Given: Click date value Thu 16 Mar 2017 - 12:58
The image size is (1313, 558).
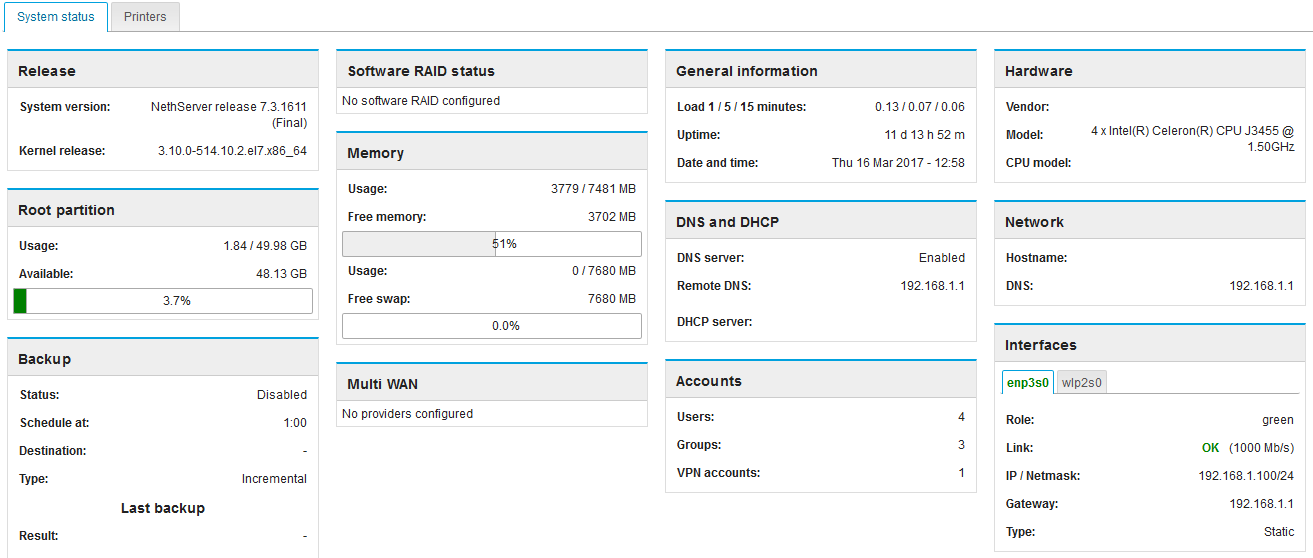Looking at the screenshot, I should tap(898, 163).
